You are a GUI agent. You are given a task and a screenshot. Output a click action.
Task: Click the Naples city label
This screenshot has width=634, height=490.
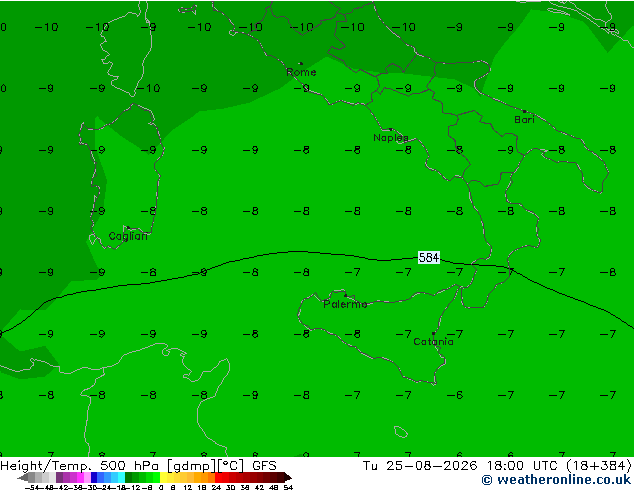click(391, 138)
